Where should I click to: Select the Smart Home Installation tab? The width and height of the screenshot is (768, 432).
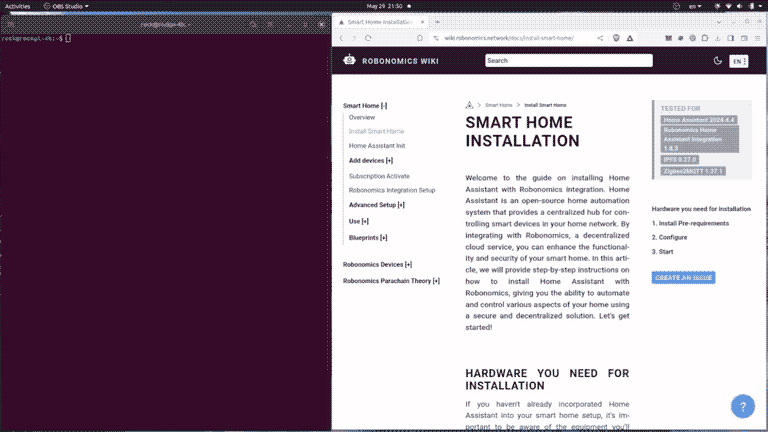(x=380, y=22)
